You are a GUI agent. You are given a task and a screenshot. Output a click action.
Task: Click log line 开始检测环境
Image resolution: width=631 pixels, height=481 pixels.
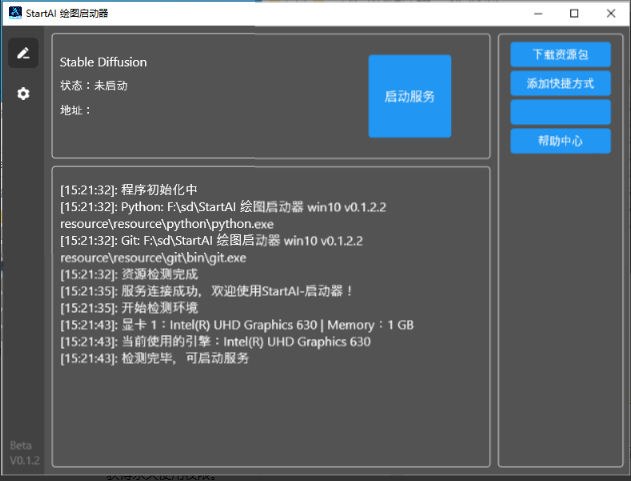coord(129,308)
